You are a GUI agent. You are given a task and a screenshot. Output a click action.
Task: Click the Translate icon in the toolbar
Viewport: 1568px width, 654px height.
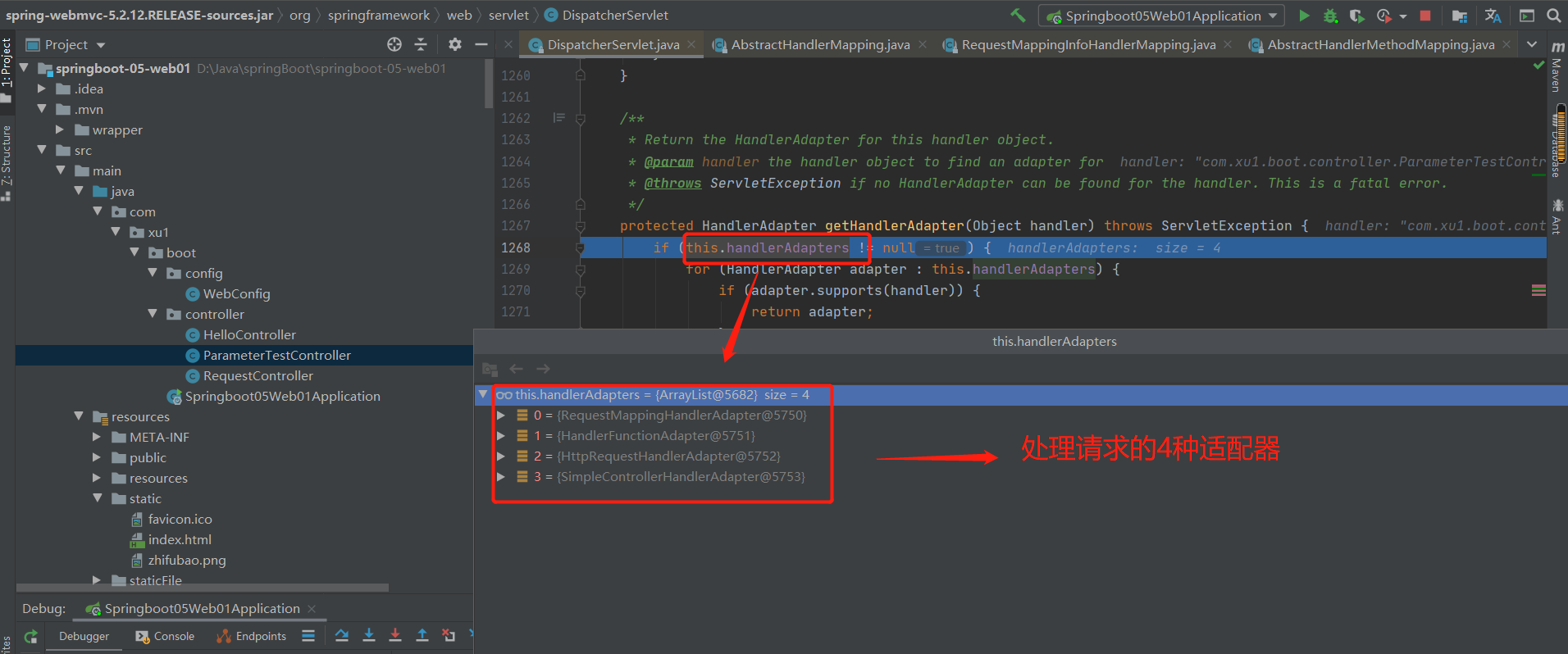(1493, 15)
